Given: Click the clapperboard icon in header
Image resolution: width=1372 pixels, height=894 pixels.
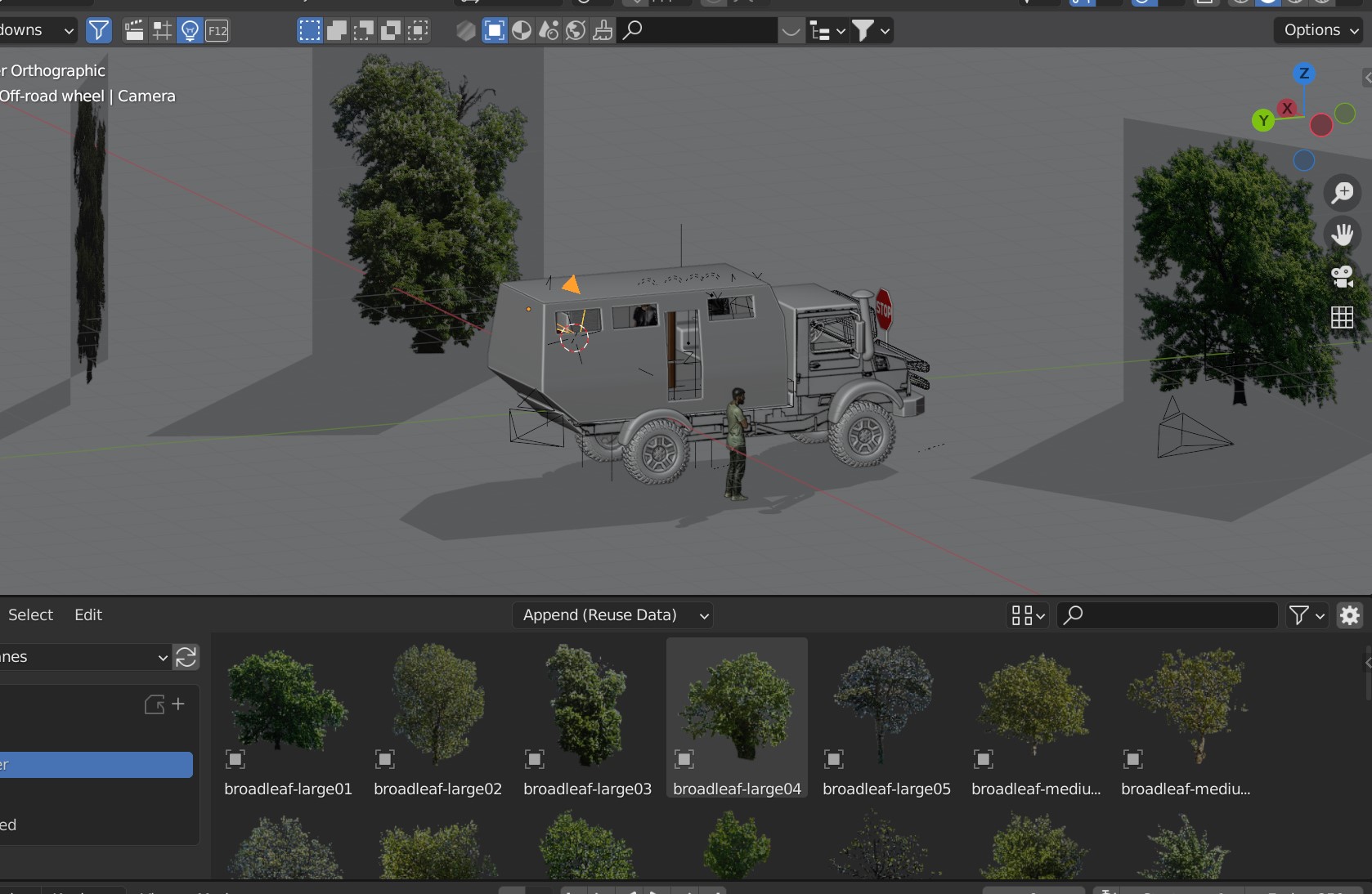Looking at the screenshot, I should click(x=134, y=31).
